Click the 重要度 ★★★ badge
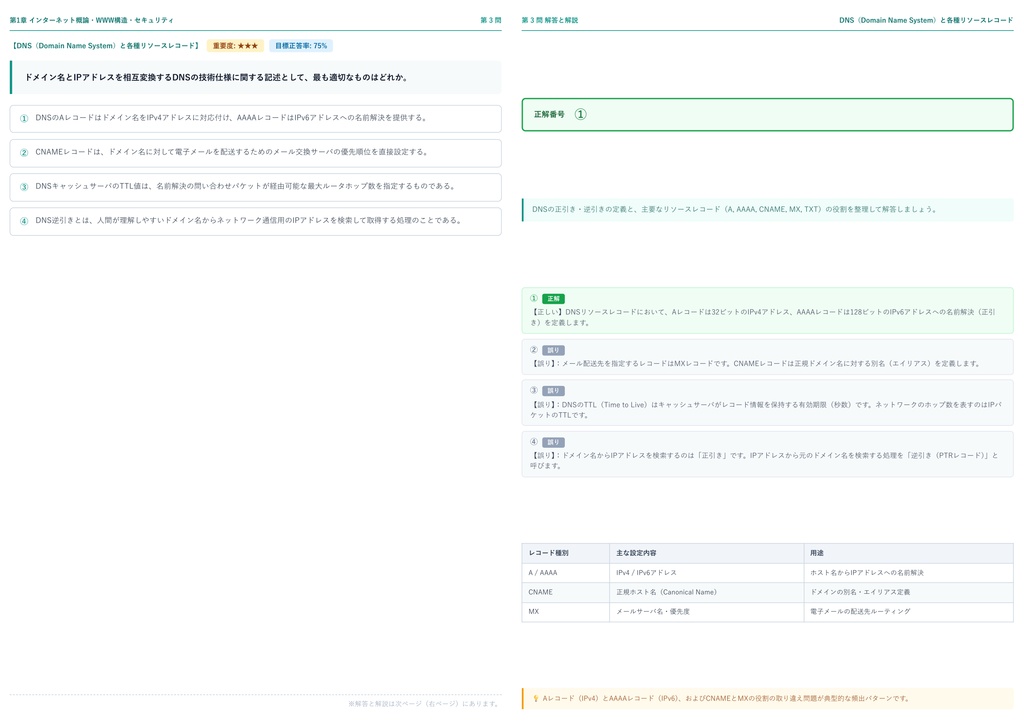 point(235,46)
